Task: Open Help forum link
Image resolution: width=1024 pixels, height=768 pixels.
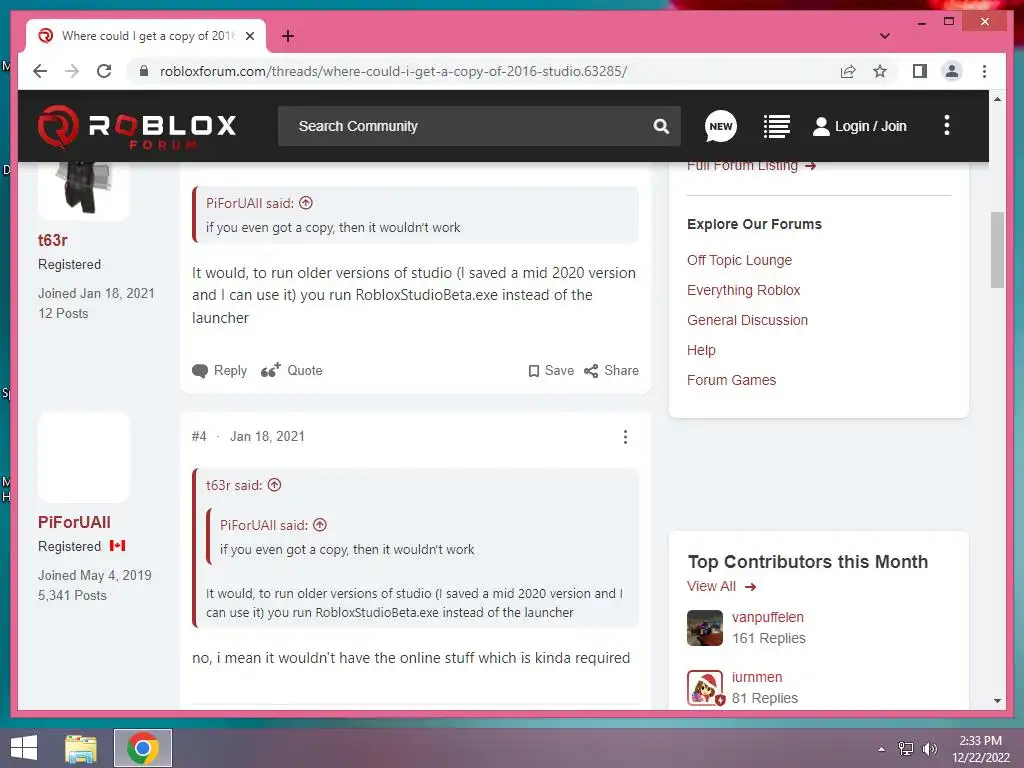Action: point(701,350)
